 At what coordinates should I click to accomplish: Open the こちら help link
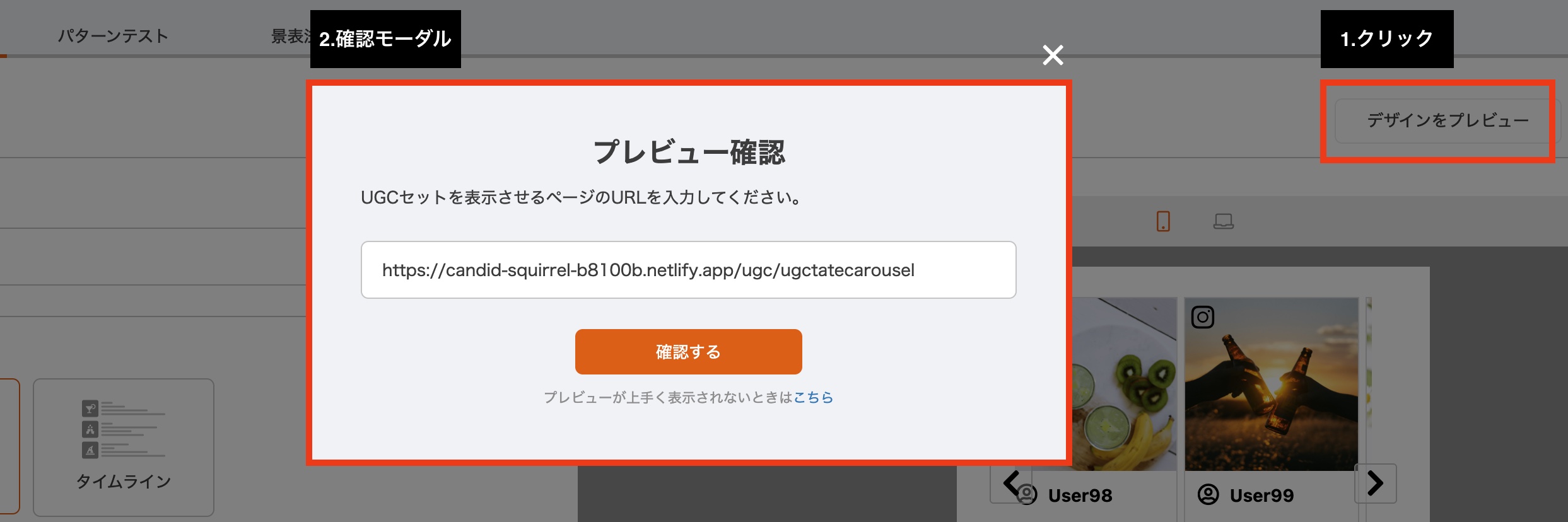(x=813, y=397)
